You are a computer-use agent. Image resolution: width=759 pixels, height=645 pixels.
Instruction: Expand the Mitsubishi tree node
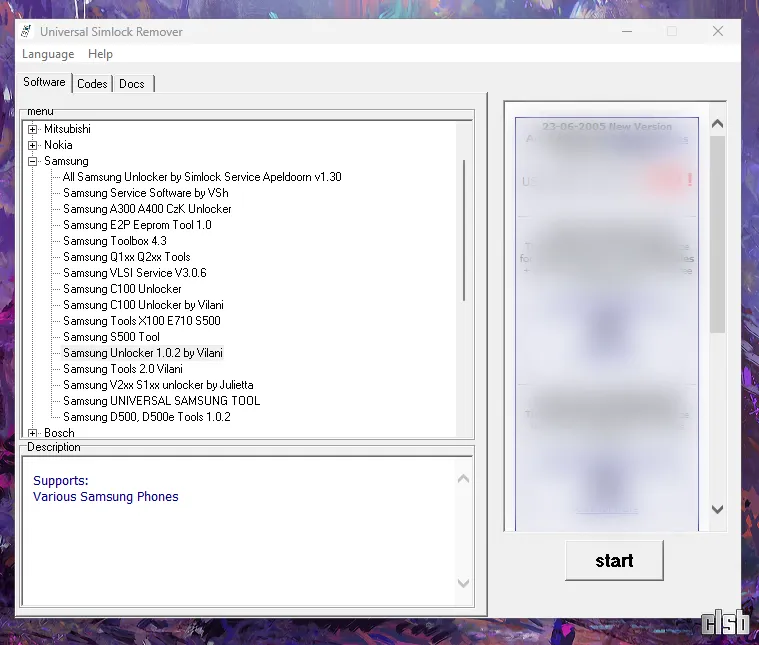(x=32, y=129)
